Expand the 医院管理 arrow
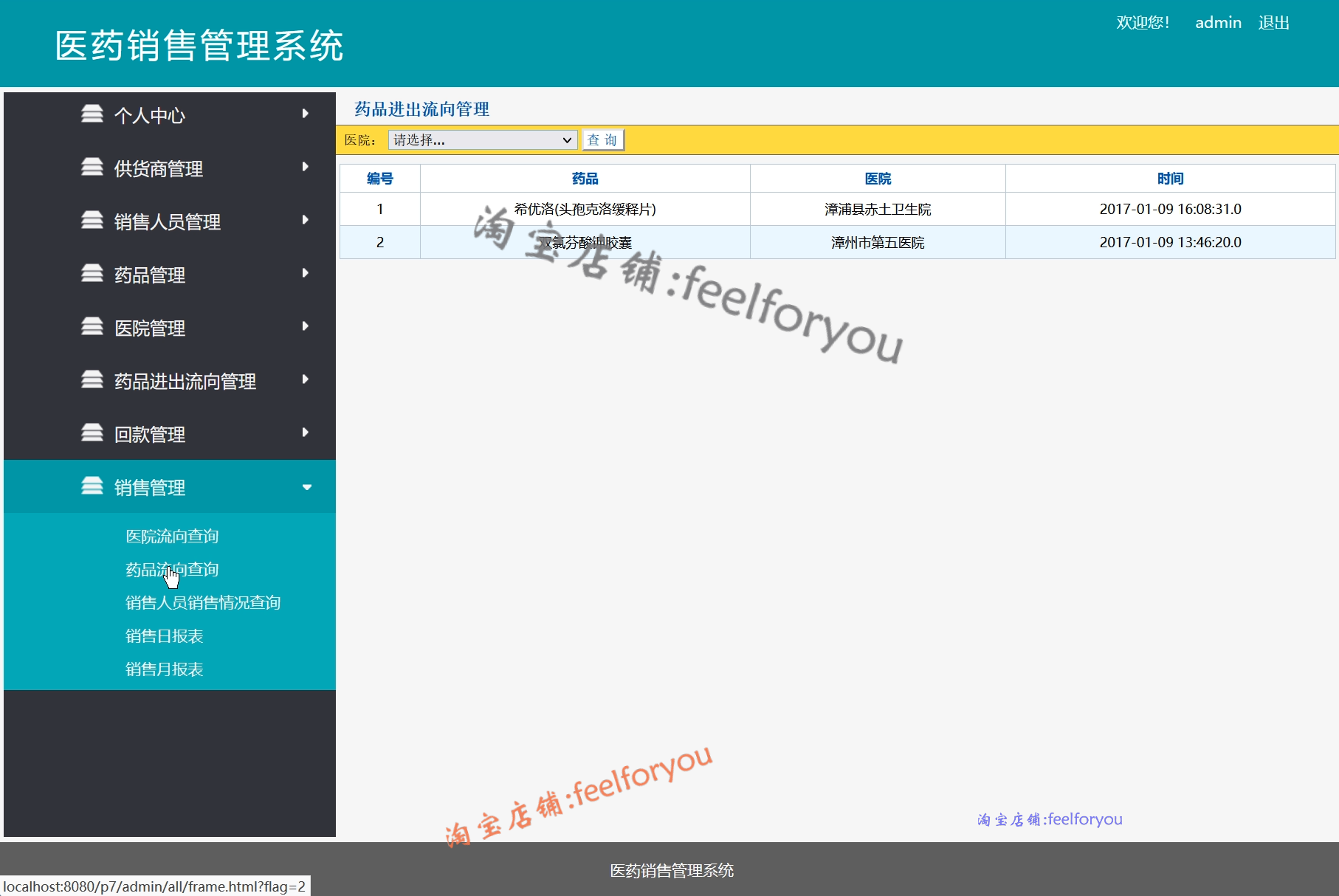This screenshot has width=1339, height=896. pyautogui.click(x=306, y=326)
